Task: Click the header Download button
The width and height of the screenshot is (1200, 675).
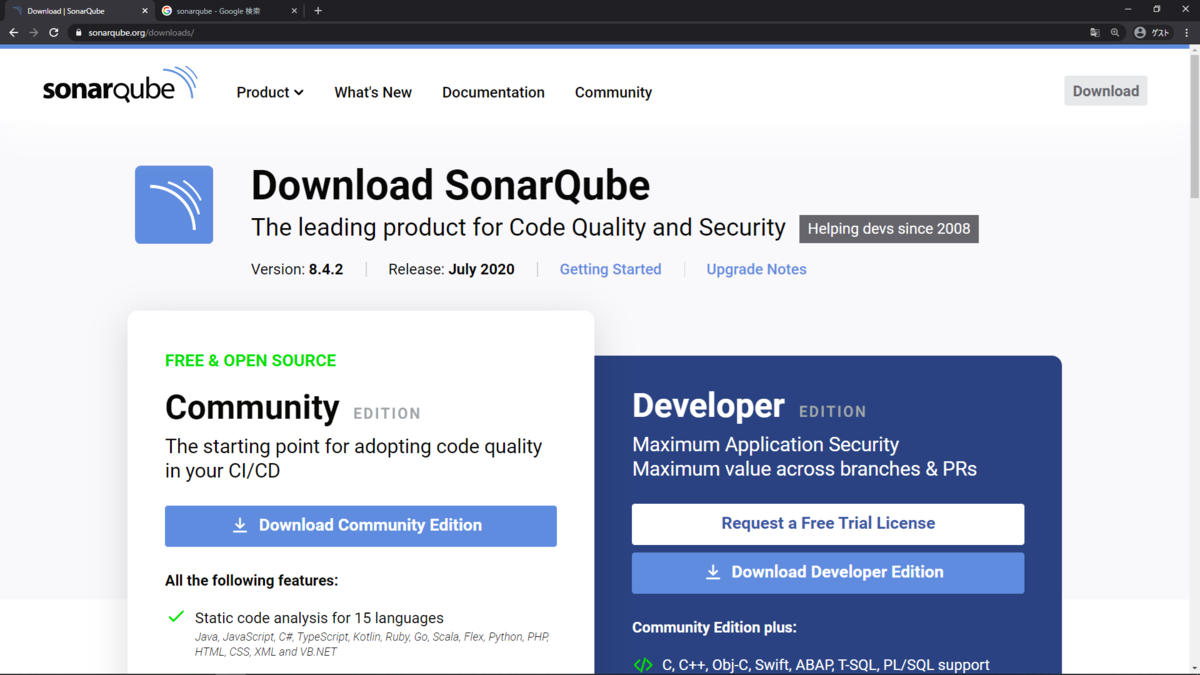Action: (1106, 91)
